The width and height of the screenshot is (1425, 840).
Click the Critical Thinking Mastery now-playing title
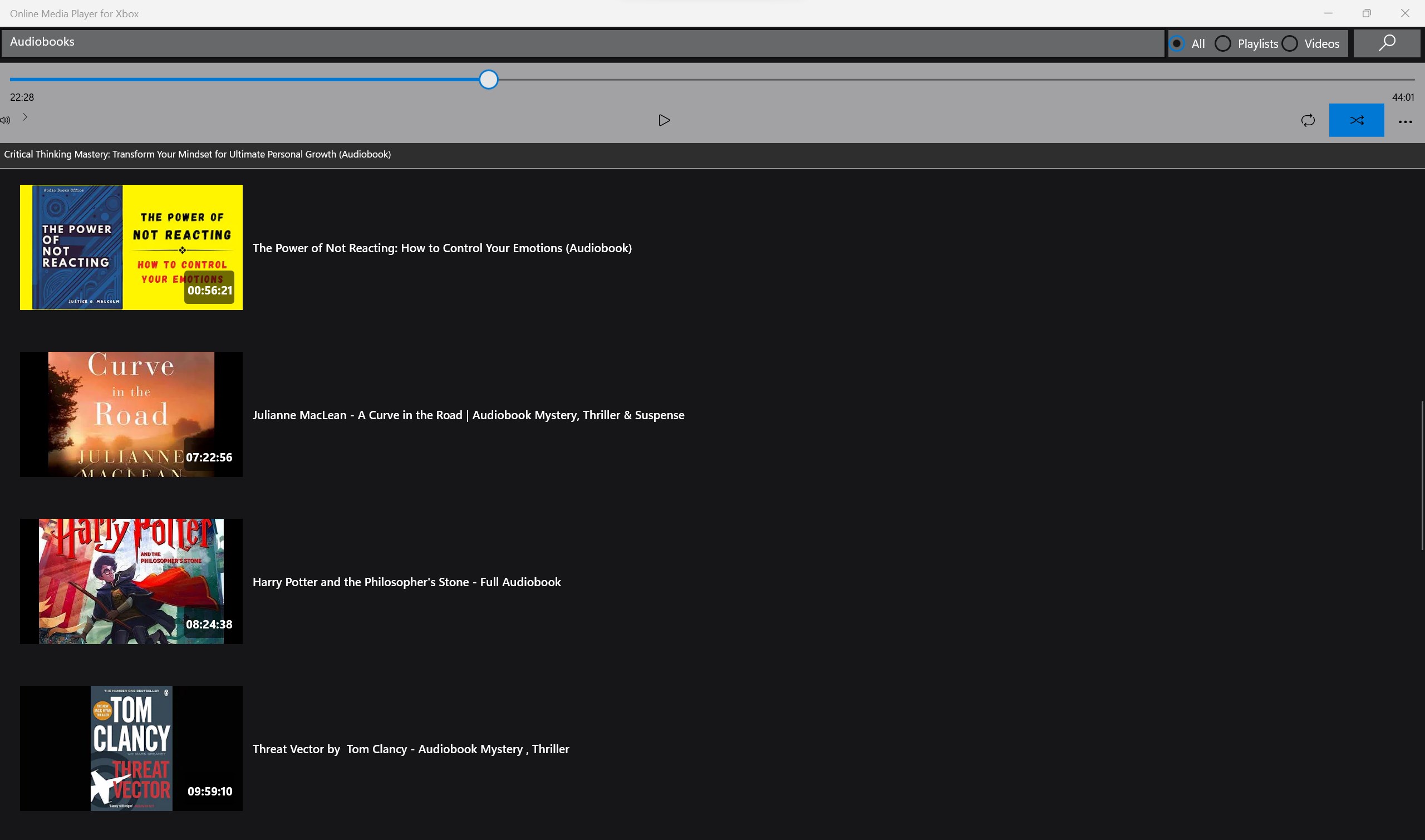(198, 154)
